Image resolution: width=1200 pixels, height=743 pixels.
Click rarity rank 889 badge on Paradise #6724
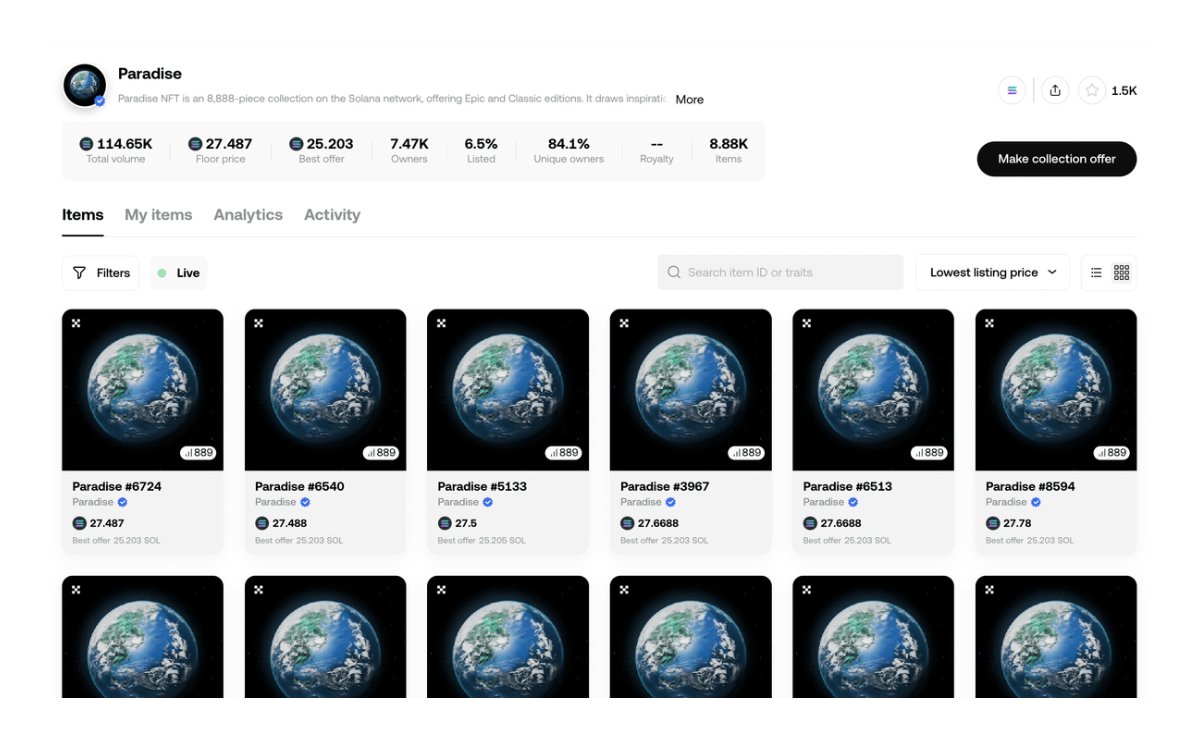tap(198, 453)
